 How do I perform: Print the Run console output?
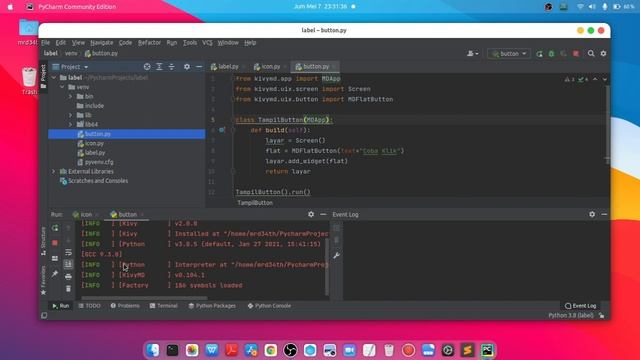click(68, 277)
